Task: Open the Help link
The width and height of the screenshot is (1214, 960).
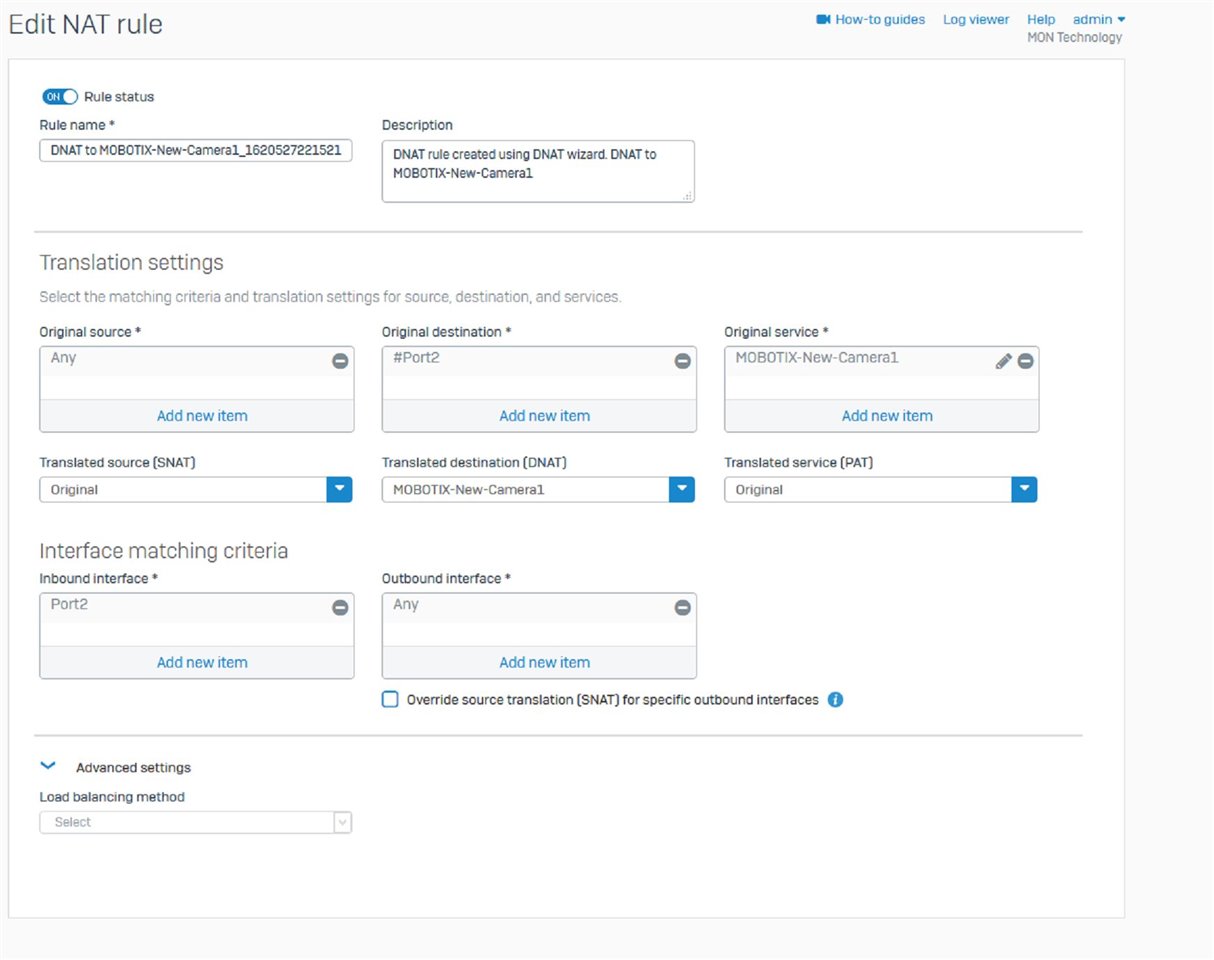Action: 1041,20
